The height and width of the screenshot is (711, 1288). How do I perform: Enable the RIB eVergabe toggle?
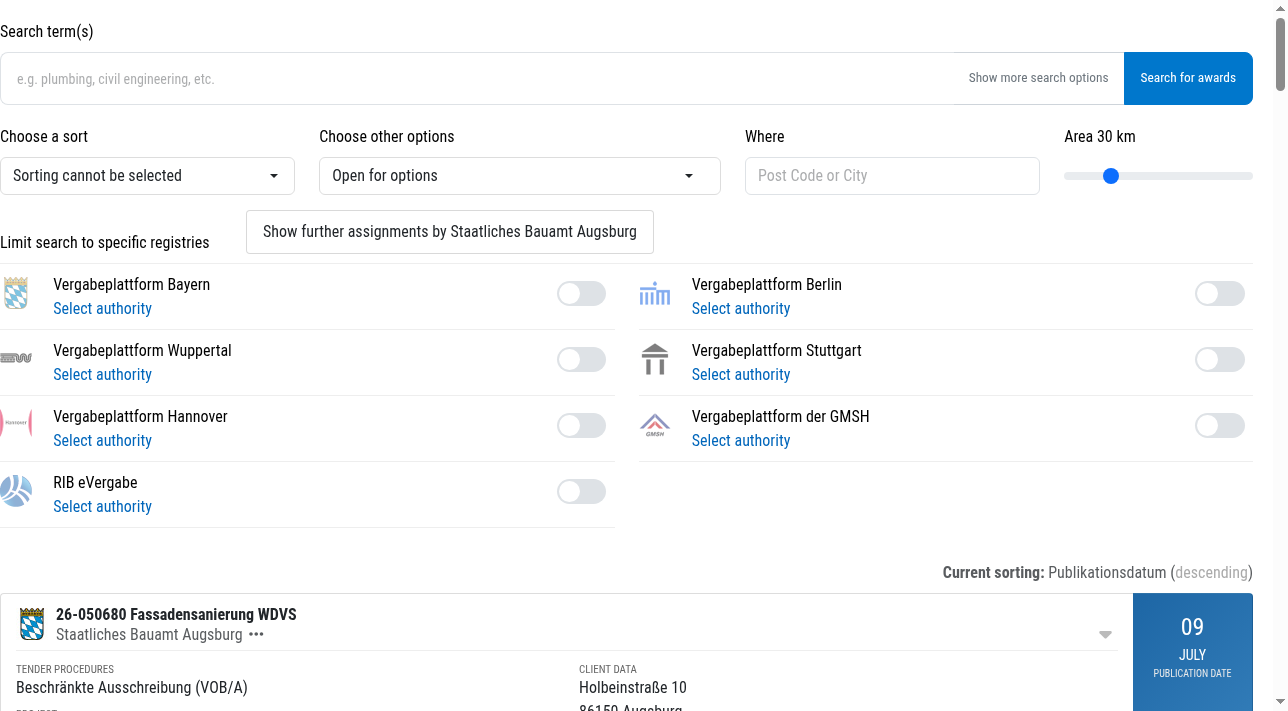(x=581, y=491)
